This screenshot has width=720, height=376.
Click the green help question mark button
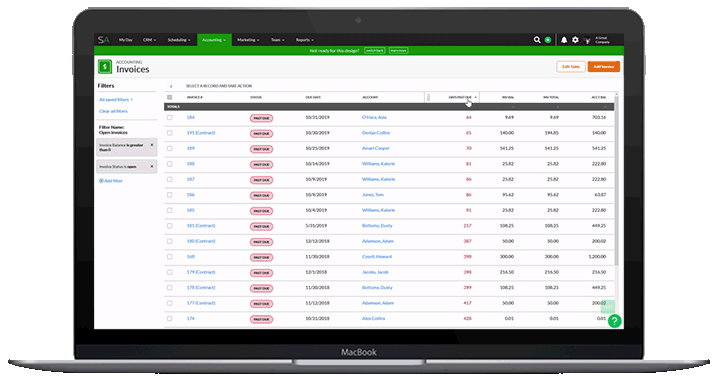(x=614, y=321)
